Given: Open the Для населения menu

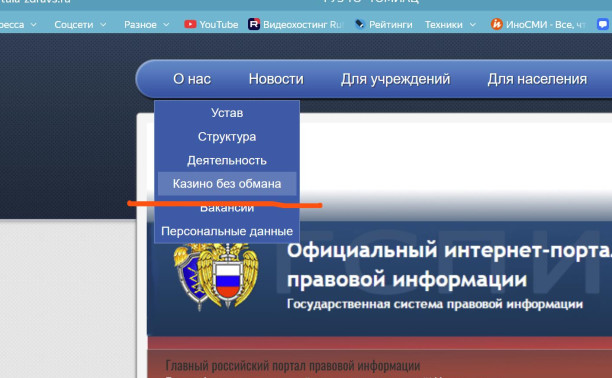Looking at the screenshot, I should coord(537,79).
